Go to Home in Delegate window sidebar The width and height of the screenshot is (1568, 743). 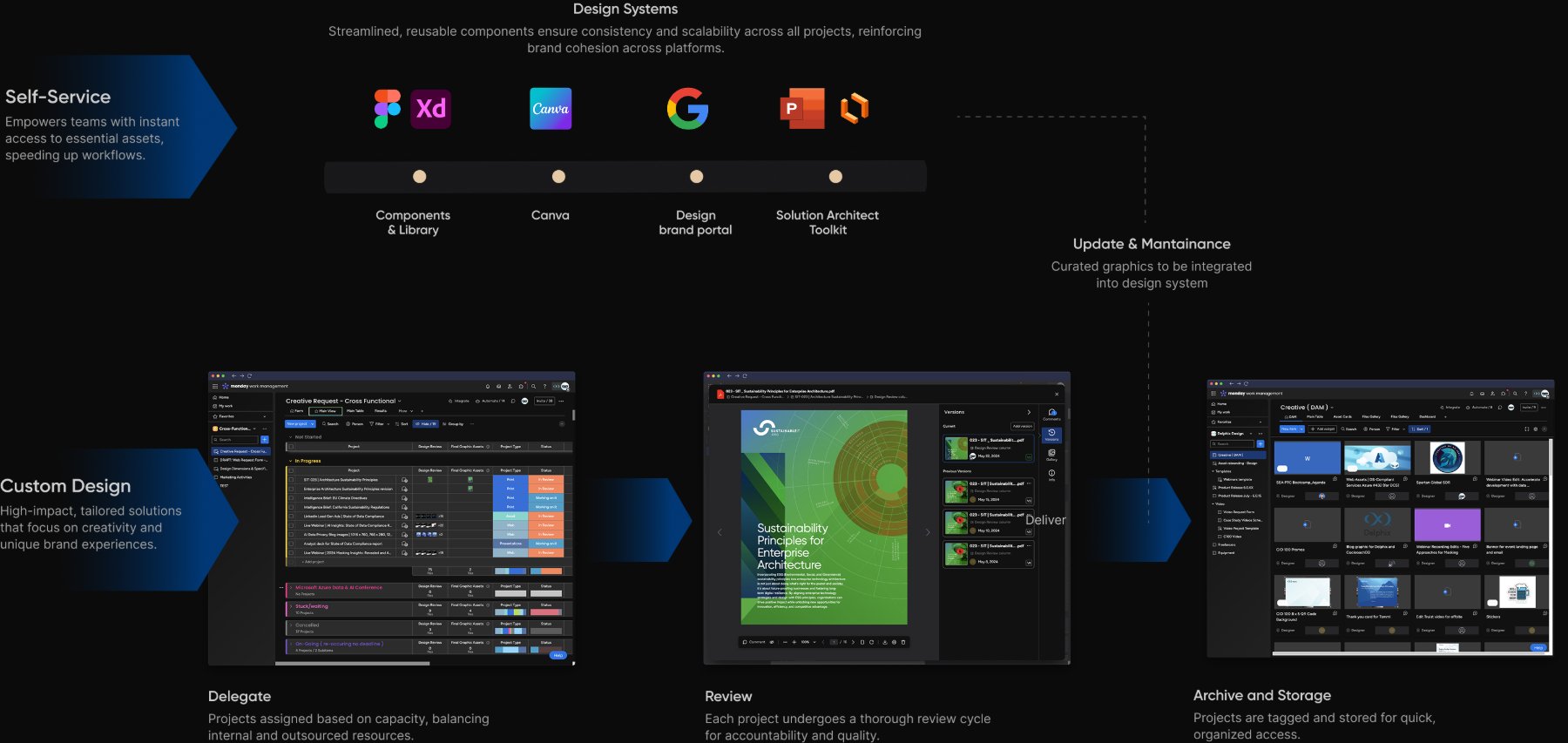[220, 397]
